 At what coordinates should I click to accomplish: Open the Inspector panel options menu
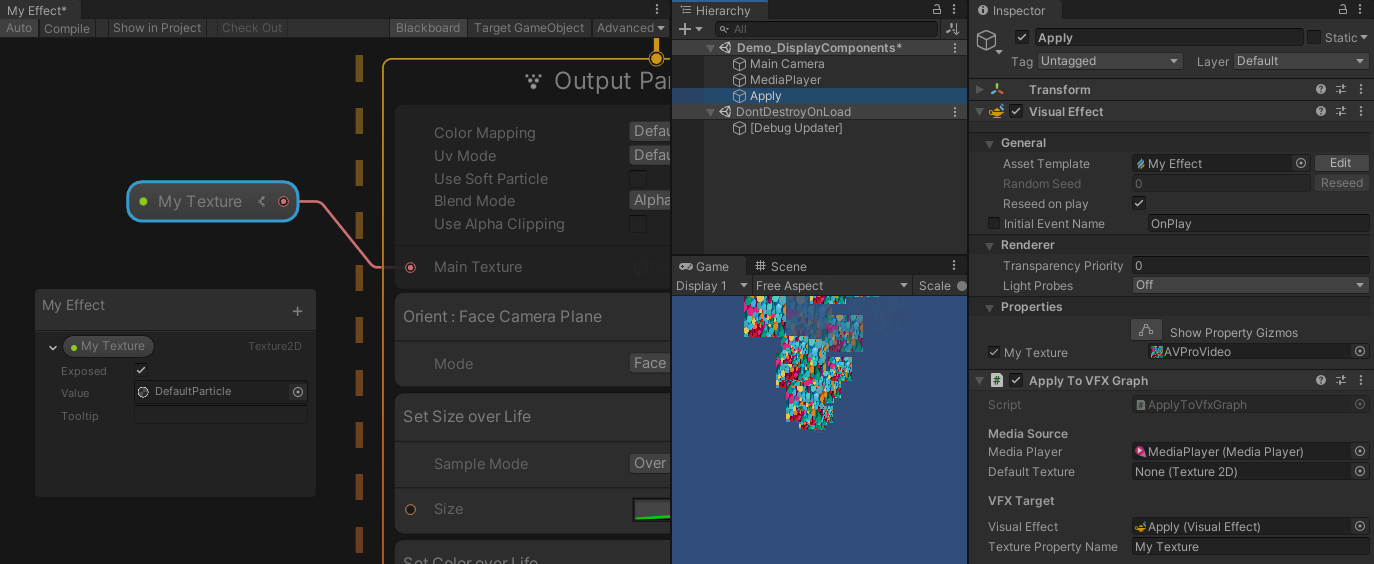1362,10
